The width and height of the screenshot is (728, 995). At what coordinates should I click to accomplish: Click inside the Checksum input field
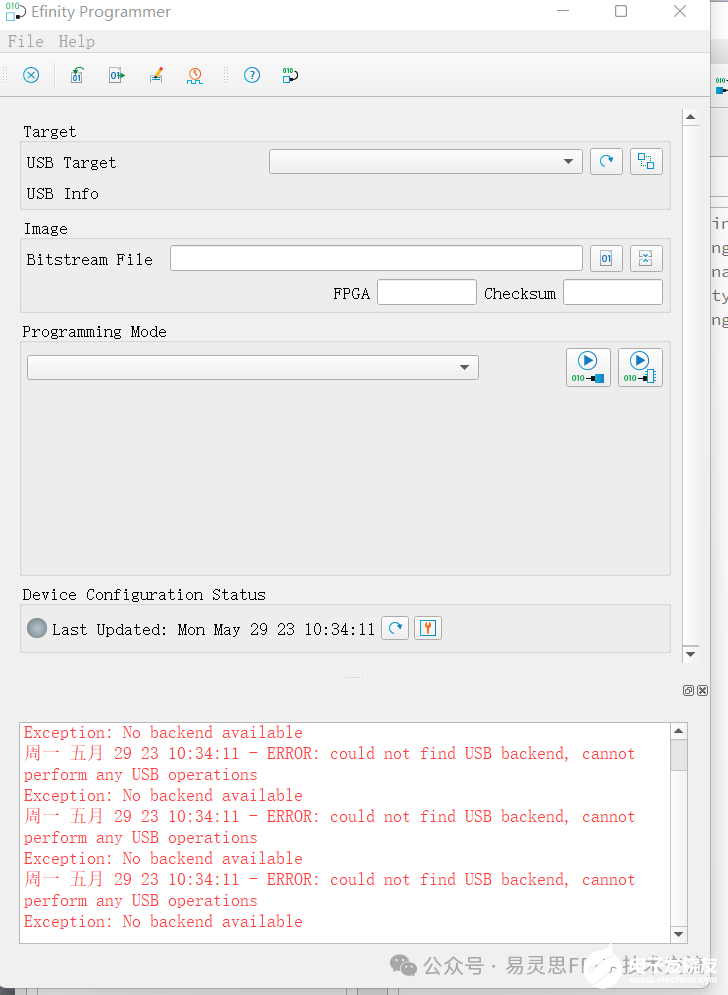(612, 292)
